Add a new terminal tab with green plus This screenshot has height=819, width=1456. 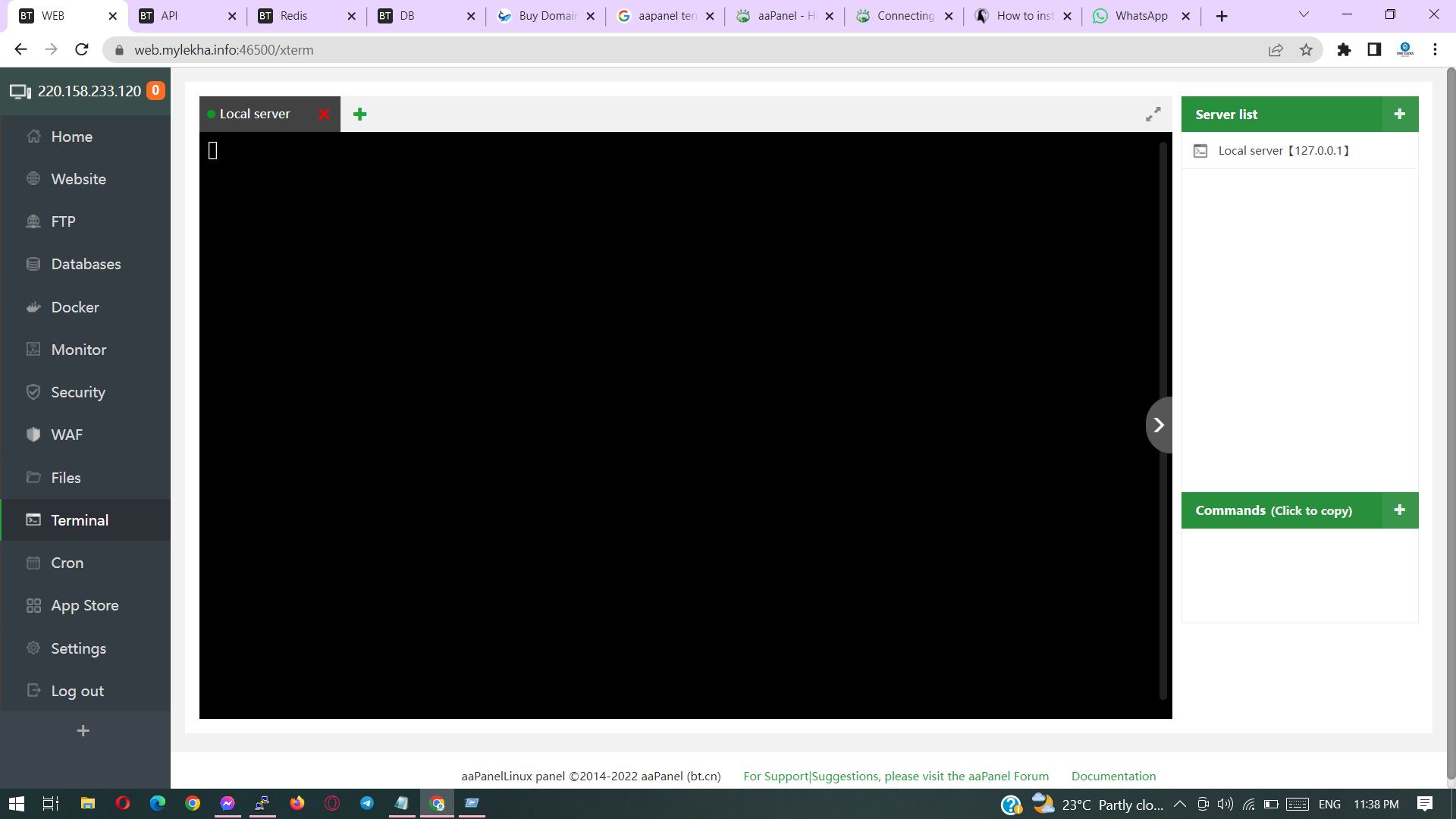coord(360,114)
